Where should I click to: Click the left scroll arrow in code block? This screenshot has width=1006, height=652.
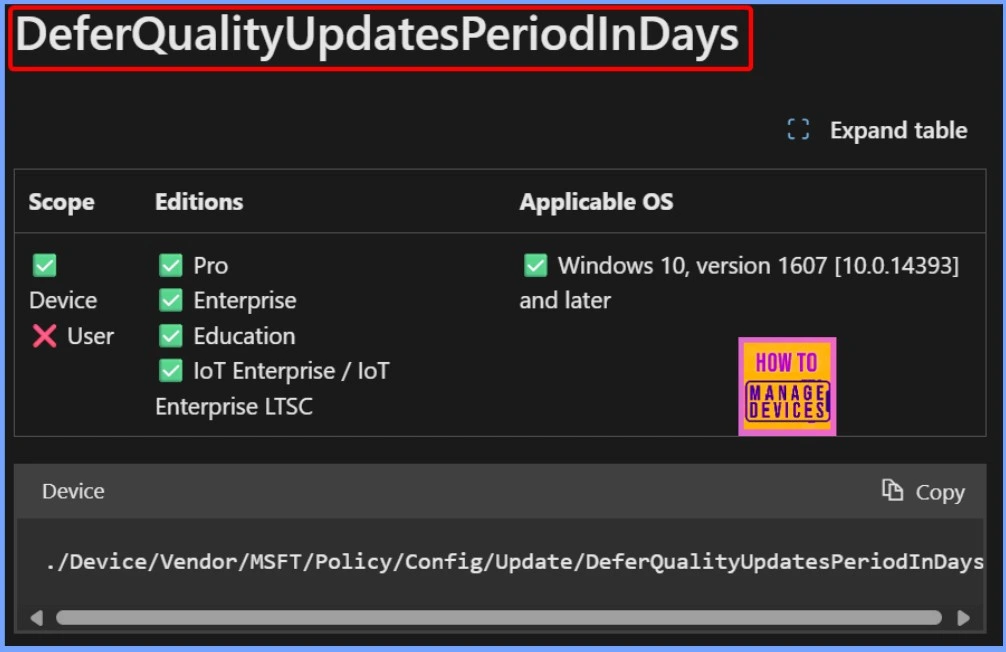tap(37, 618)
